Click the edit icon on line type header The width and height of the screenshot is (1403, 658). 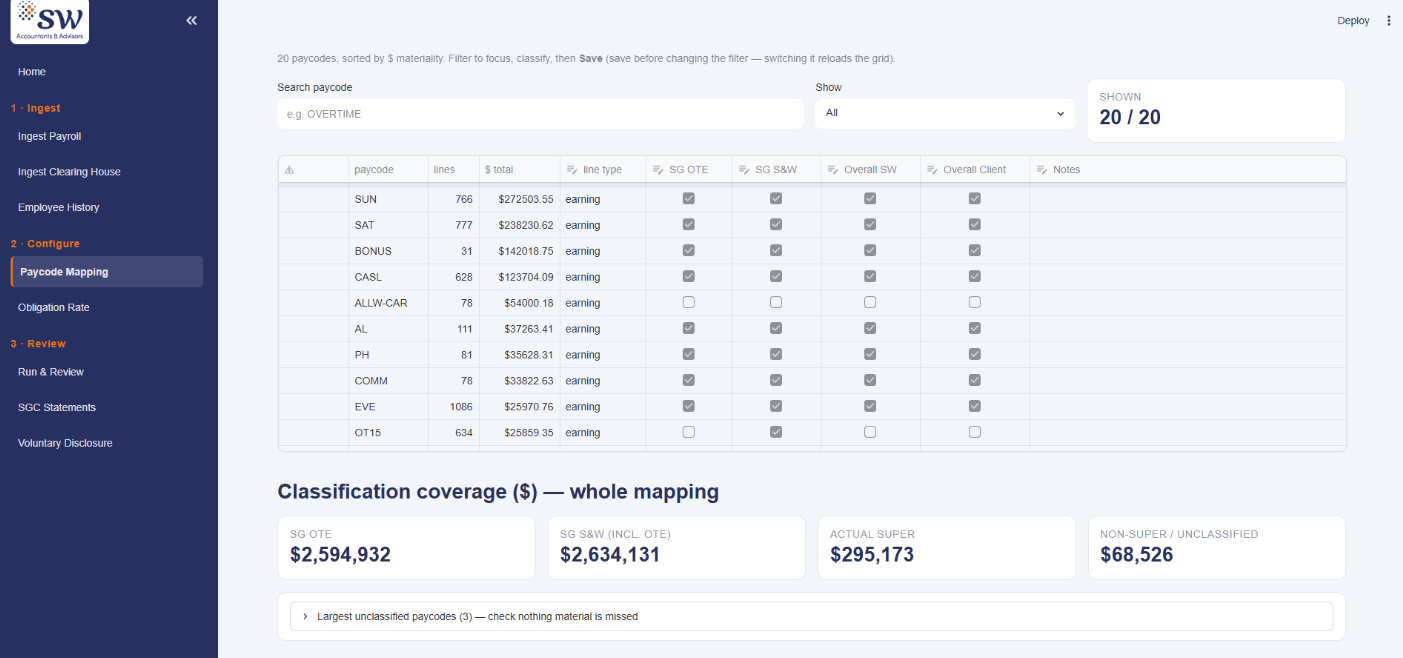pyautogui.click(x=572, y=170)
